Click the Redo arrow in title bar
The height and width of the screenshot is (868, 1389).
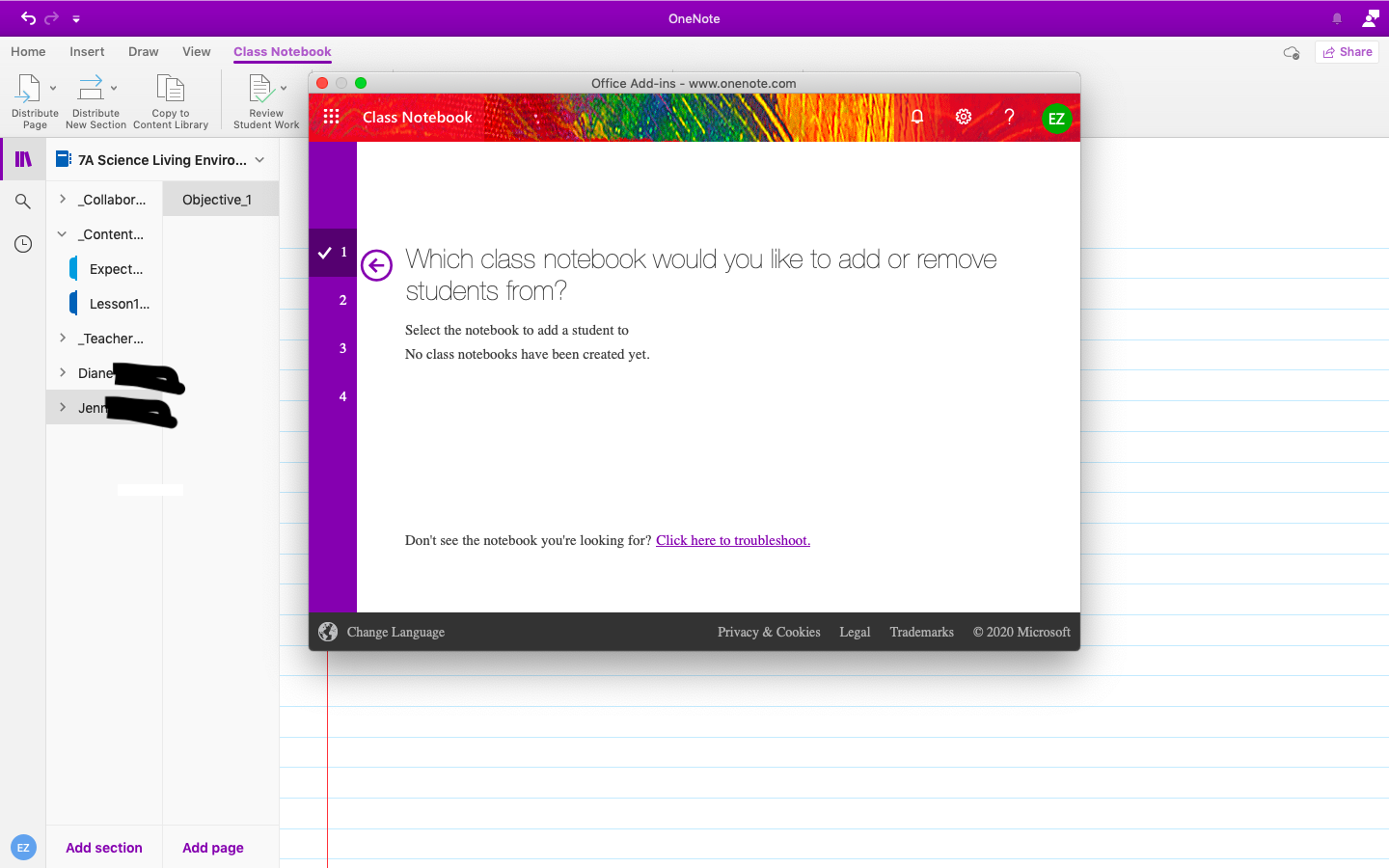click(x=52, y=18)
